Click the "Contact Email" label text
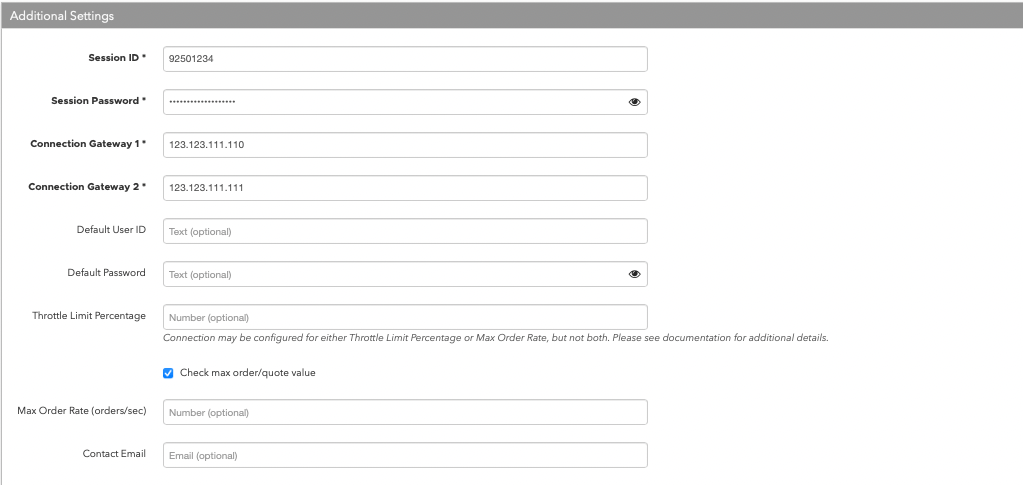The height and width of the screenshot is (485, 1023). click(x=114, y=453)
